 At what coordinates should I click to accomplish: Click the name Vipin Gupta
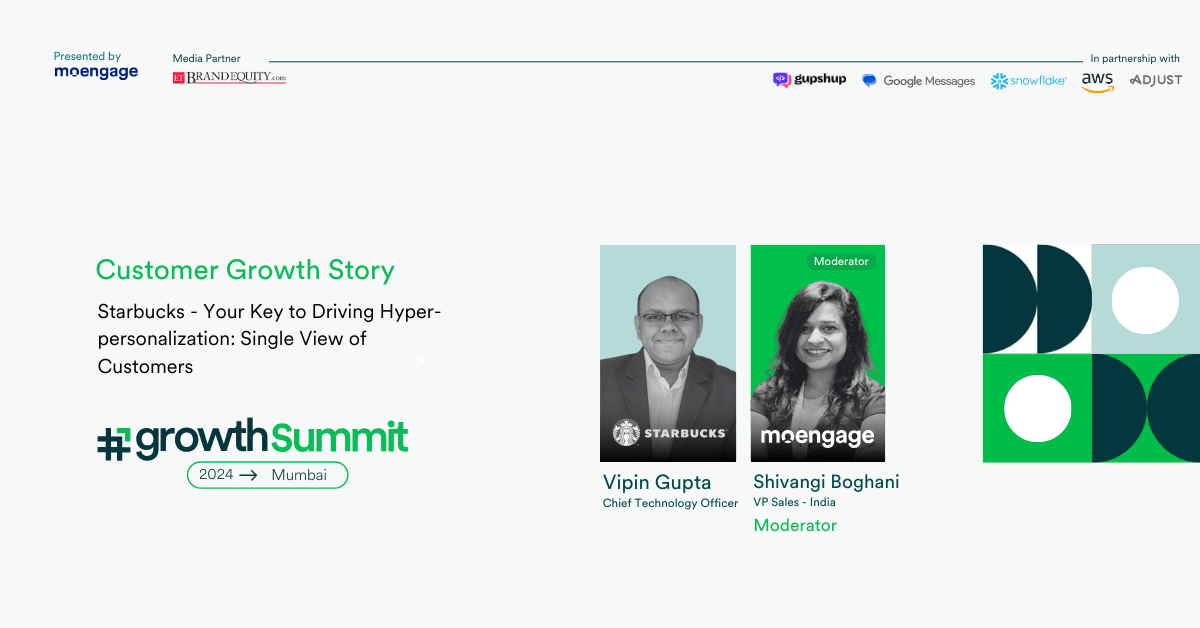coord(657,483)
